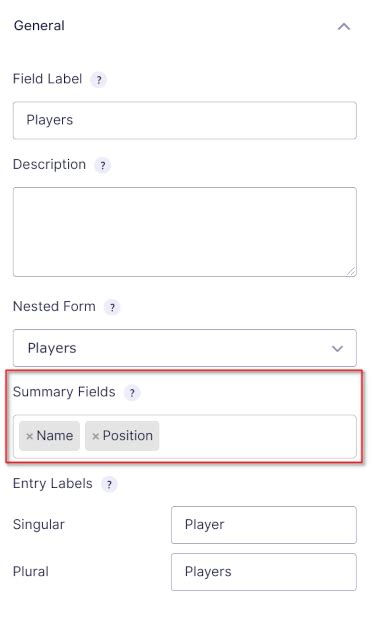Edit the Plural entry label field

264,572
